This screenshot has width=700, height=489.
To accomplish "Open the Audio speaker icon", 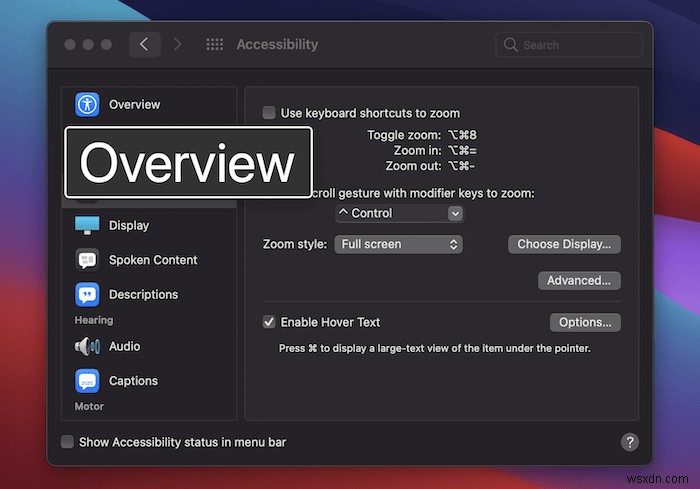I will 87,347.
